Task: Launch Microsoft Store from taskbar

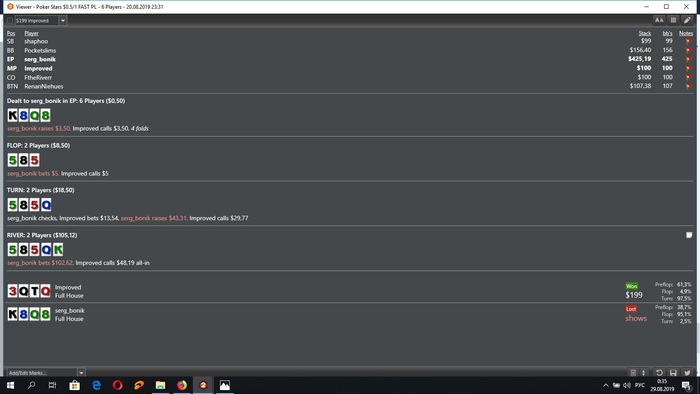Action: coord(75,385)
